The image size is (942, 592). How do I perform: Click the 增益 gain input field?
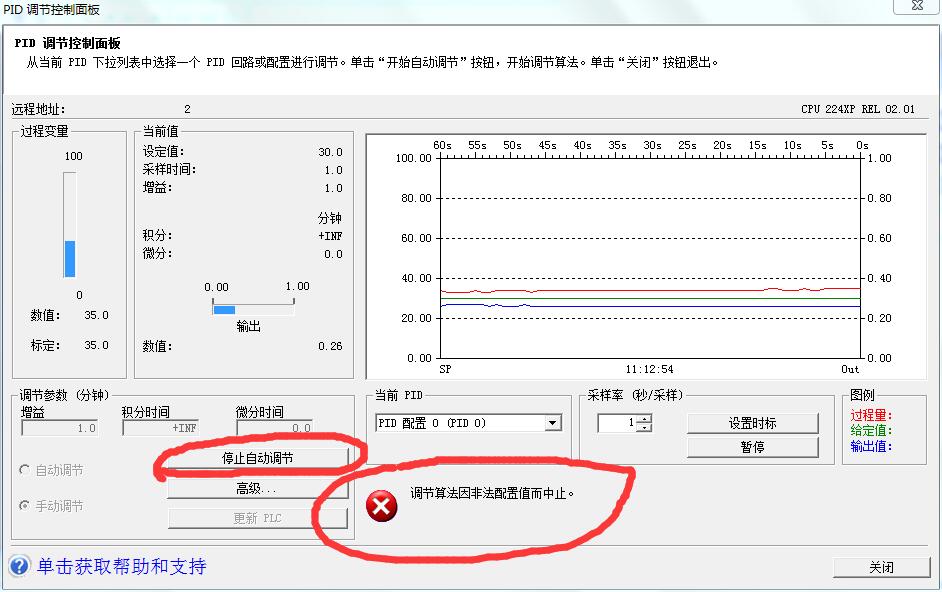point(59,428)
